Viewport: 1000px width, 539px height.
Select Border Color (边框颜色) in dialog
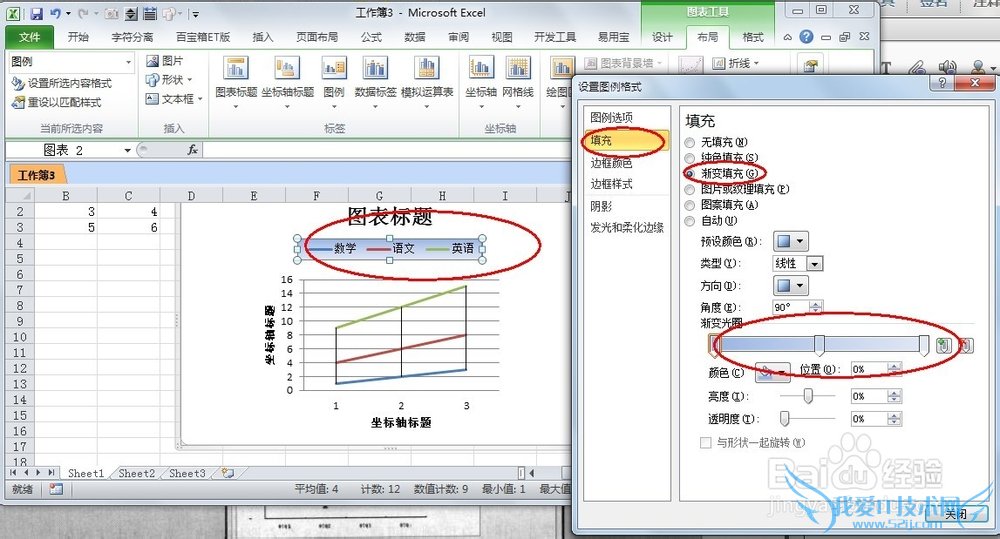click(x=611, y=163)
